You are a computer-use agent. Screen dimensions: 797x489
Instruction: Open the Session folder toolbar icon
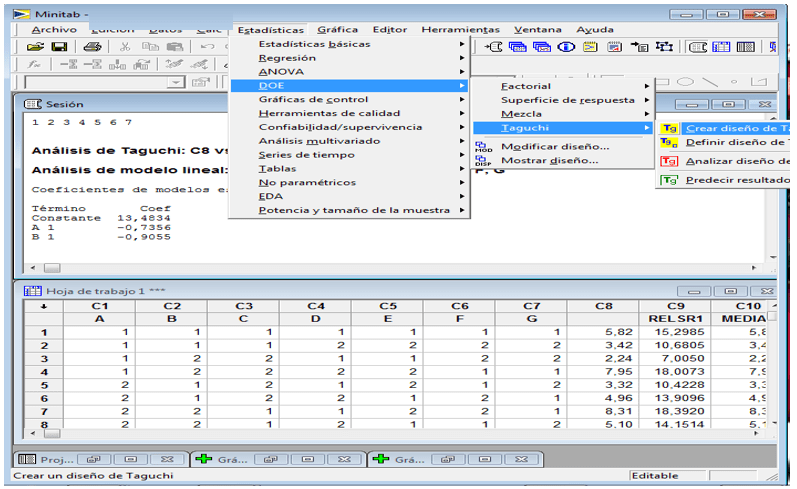click(494, 47)
